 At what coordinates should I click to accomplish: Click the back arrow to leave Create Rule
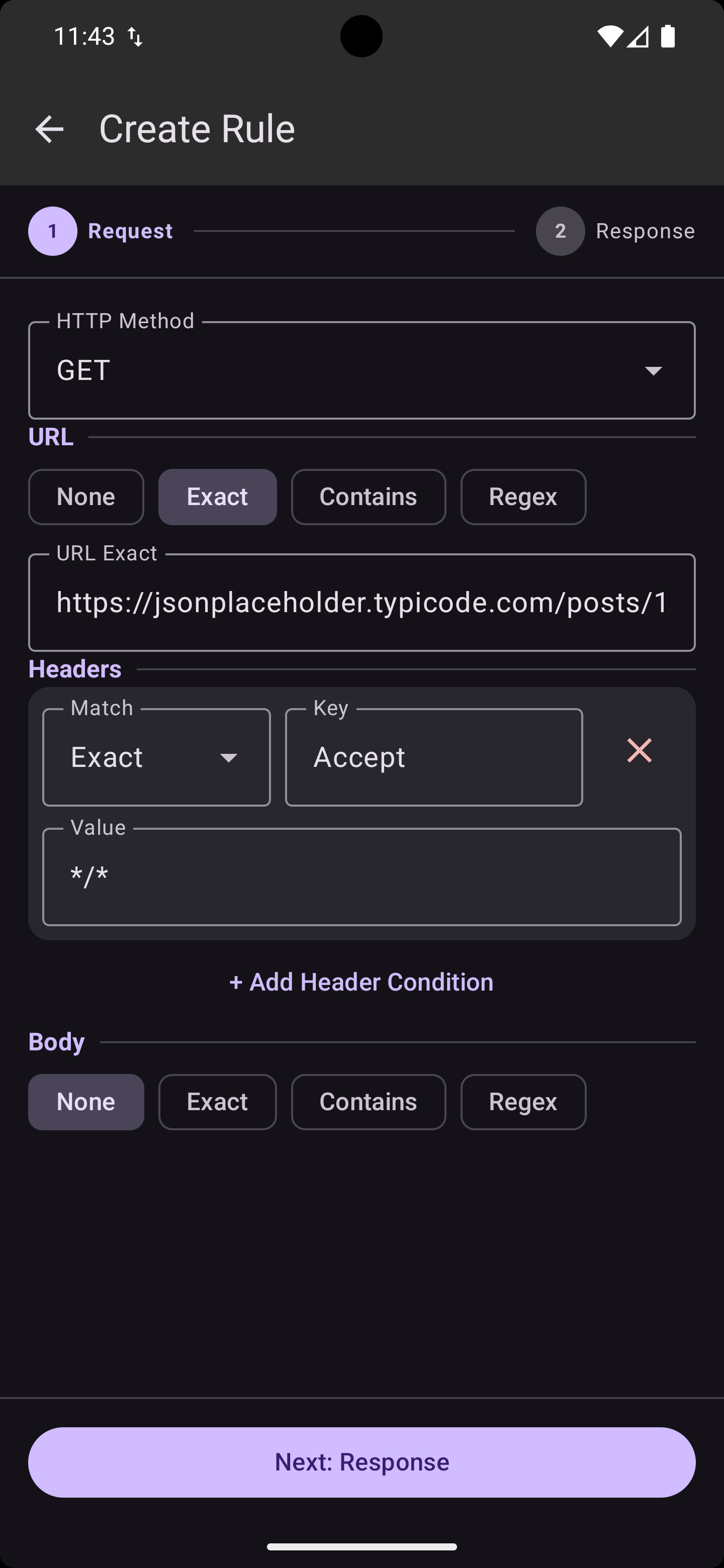49,129
